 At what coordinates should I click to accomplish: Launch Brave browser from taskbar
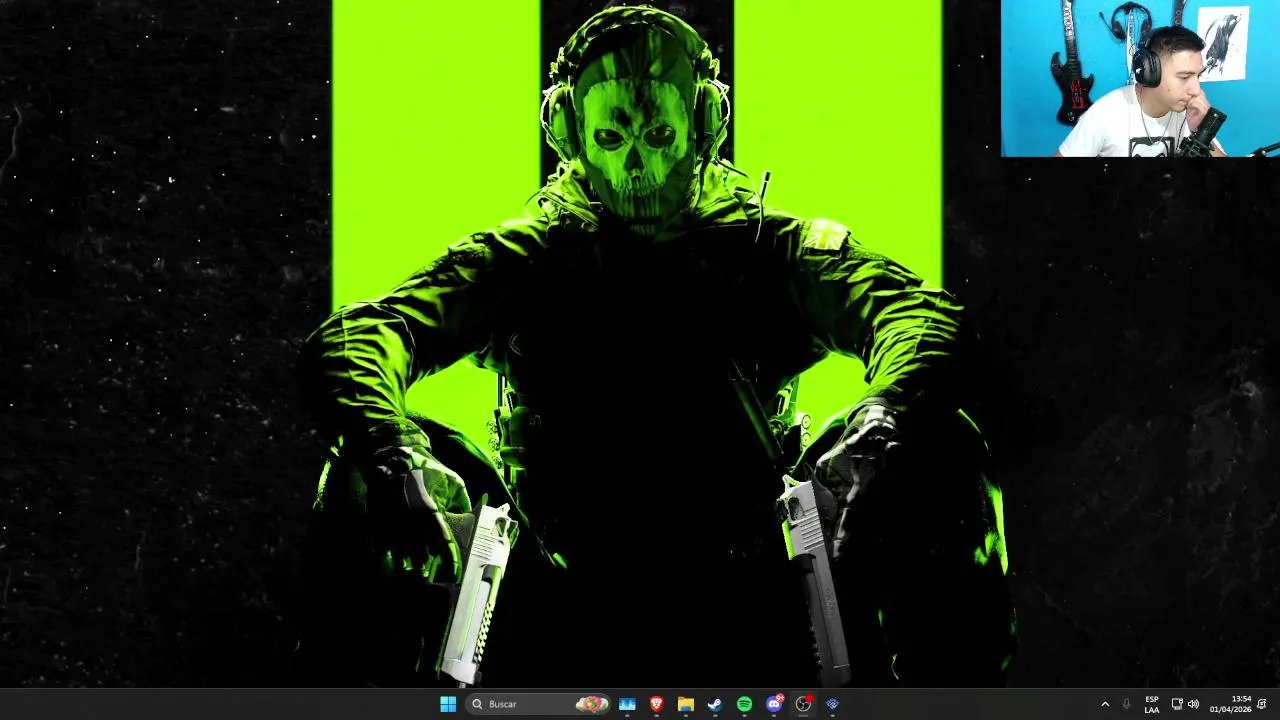(656, 704)
